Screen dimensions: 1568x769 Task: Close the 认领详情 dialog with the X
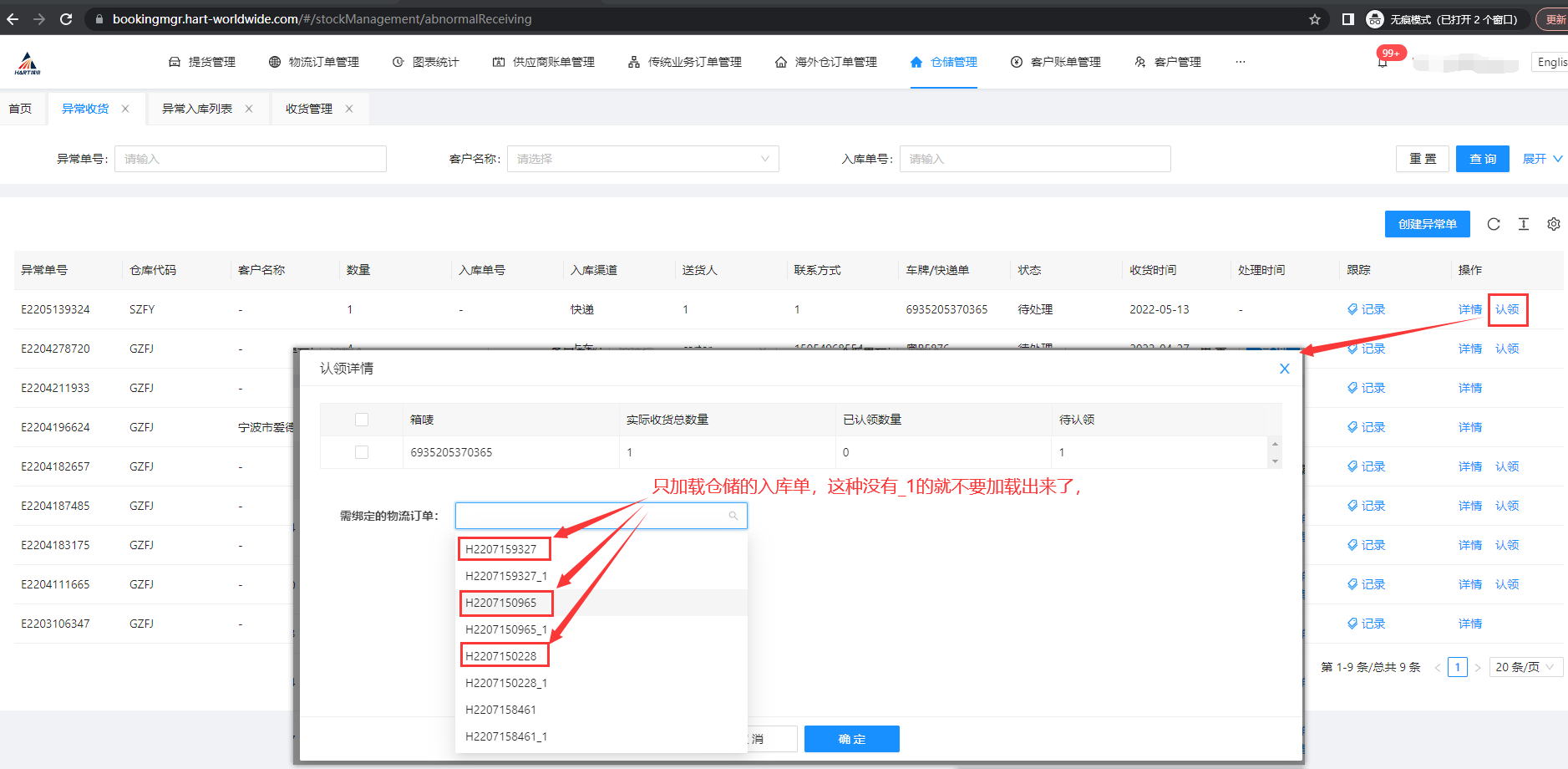click(x=1284, y=369)
